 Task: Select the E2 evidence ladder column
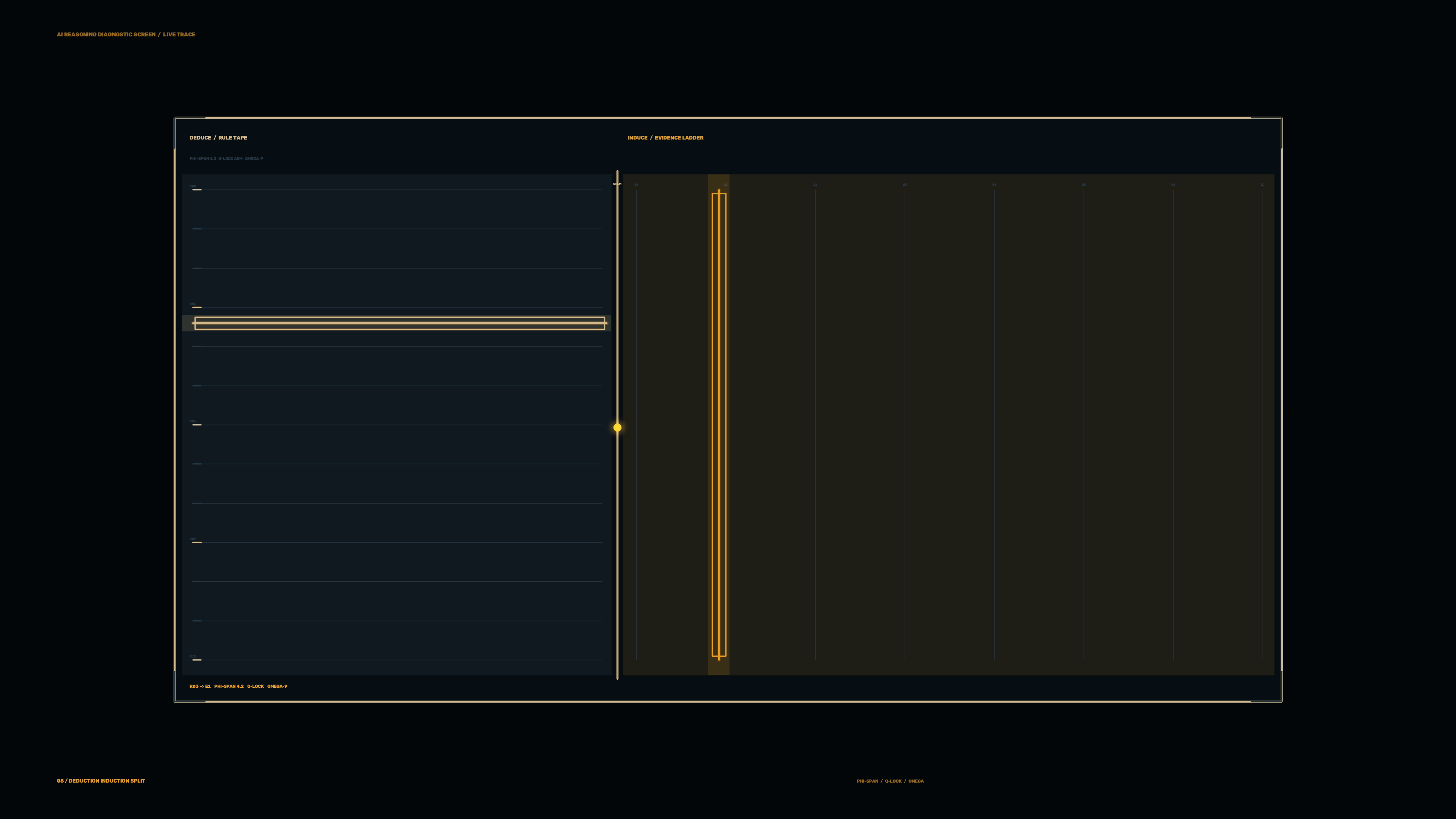(x=815, y=425)
